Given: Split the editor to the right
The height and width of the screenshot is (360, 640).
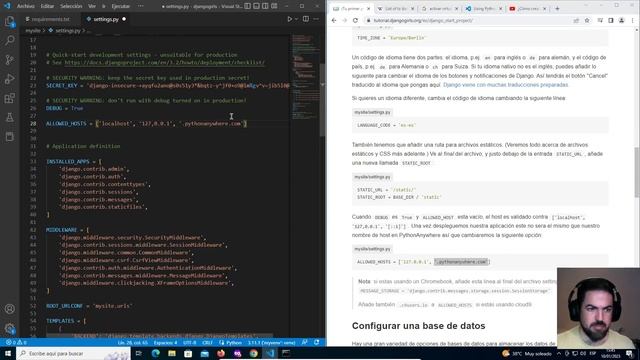Looking at the screenshot, I should click(306, 19).
